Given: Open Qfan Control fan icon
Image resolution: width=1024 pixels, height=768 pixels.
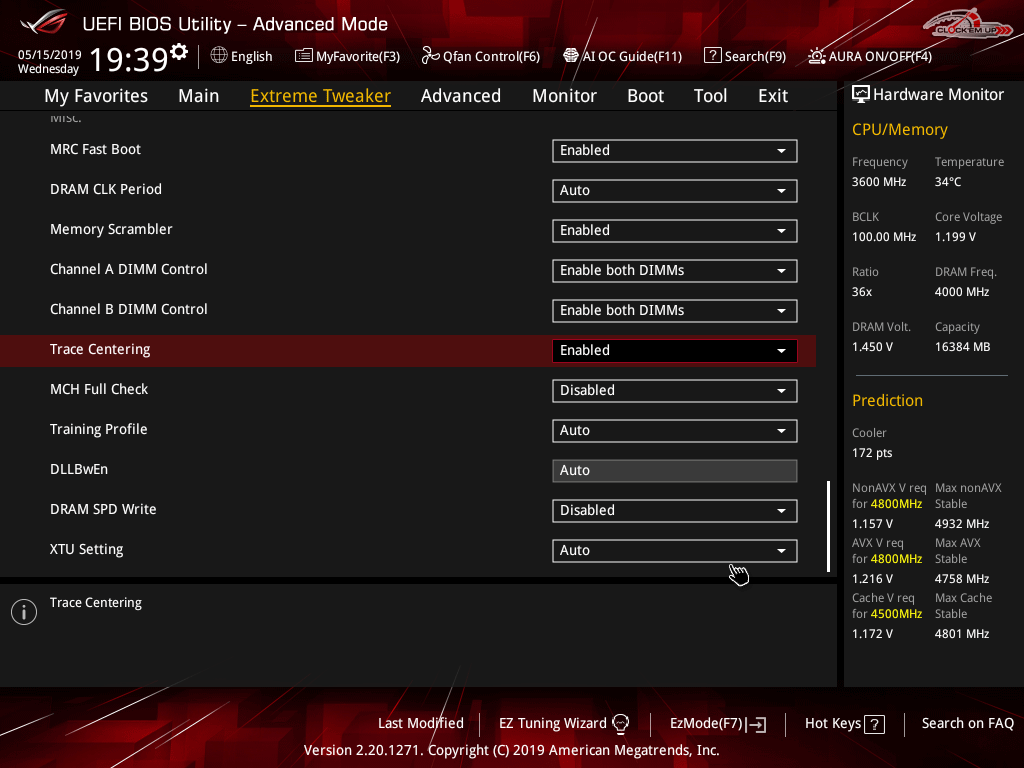Looking at the screenshot, I should click(430, 56).
